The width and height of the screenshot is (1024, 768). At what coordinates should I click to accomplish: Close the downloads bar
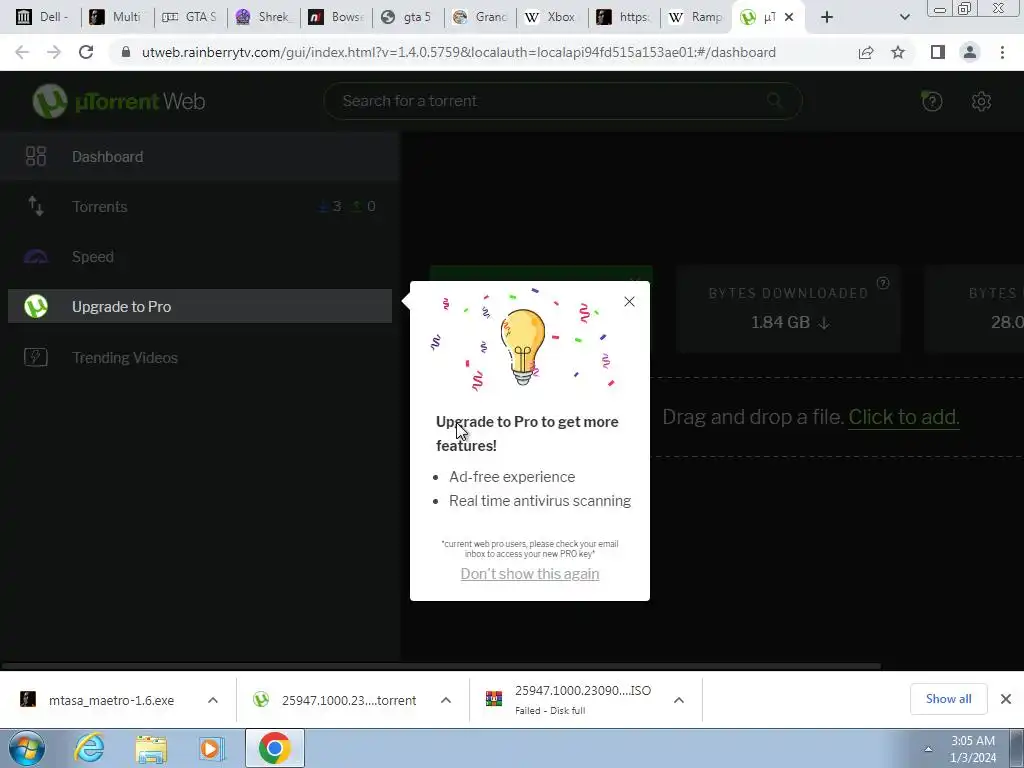(x=1006, y=699)
